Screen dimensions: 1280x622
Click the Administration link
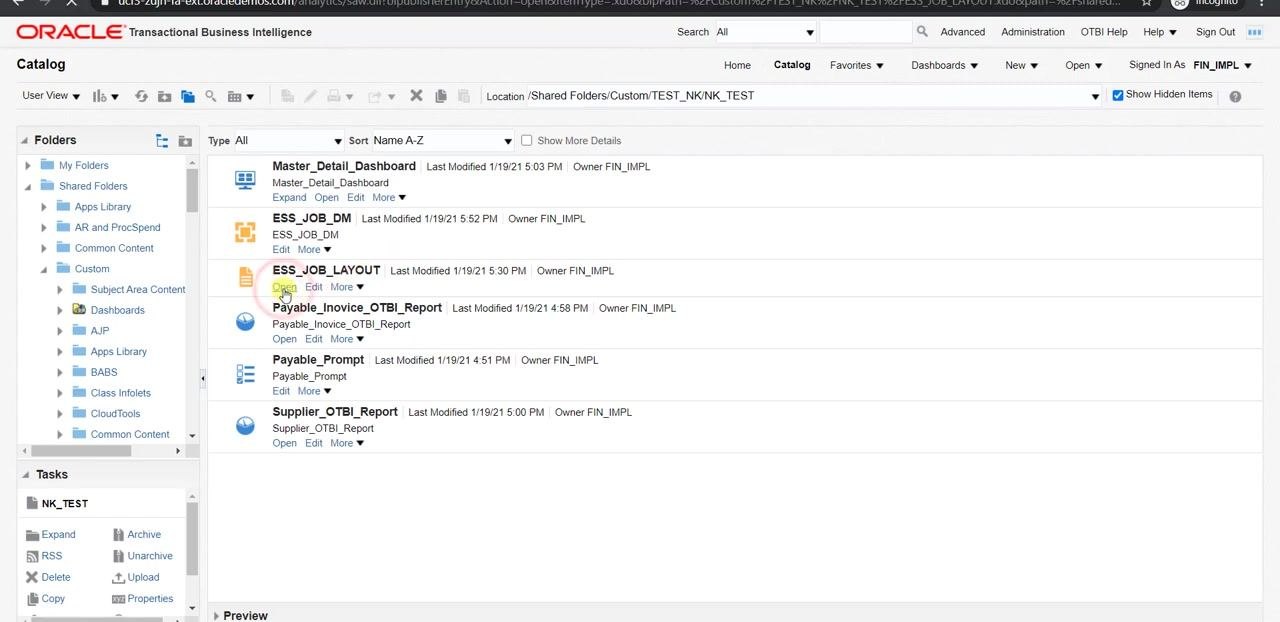(x=1033, y=32)
